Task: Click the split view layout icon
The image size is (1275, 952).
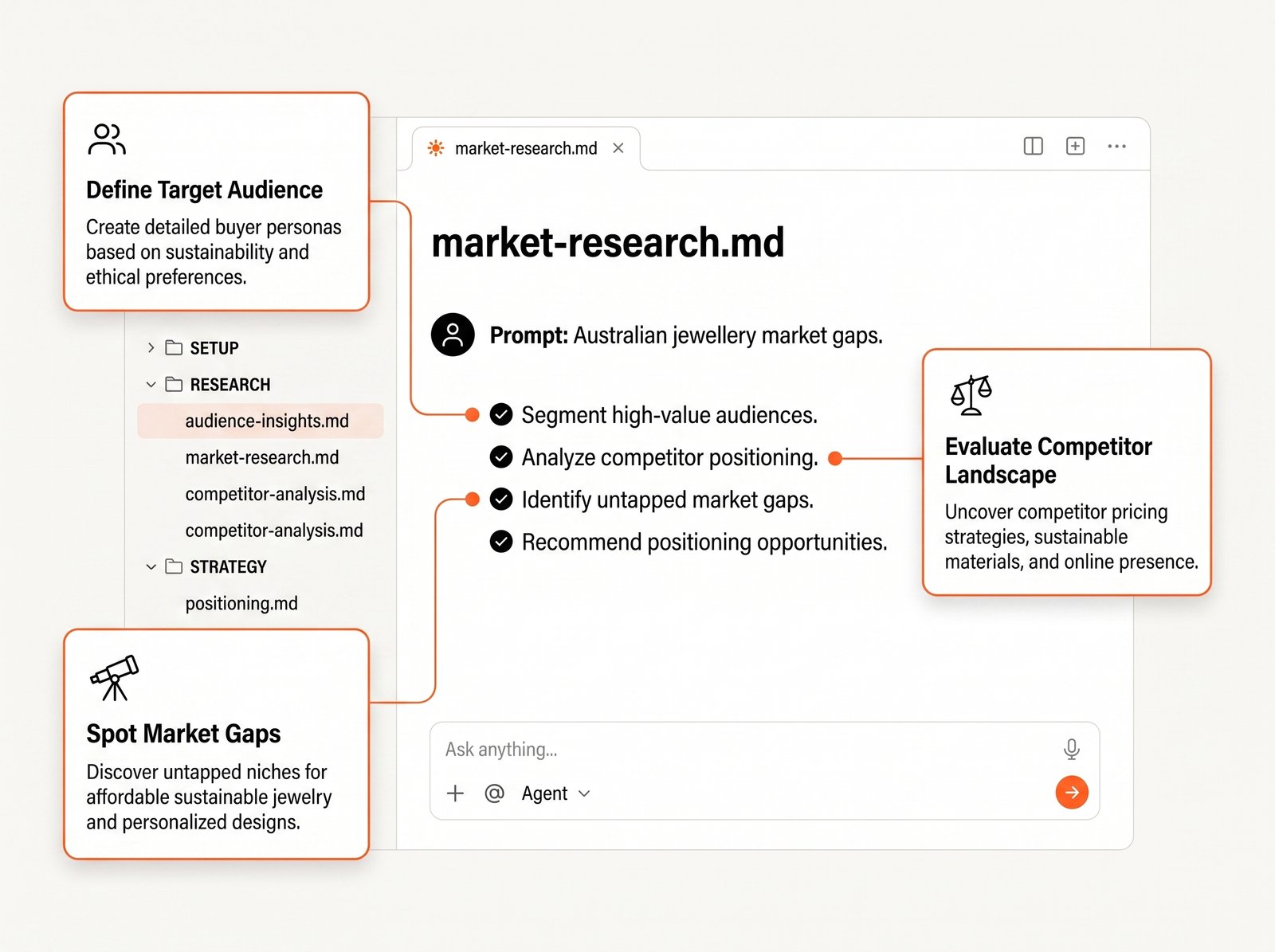Action: [x=1033, y=146]
